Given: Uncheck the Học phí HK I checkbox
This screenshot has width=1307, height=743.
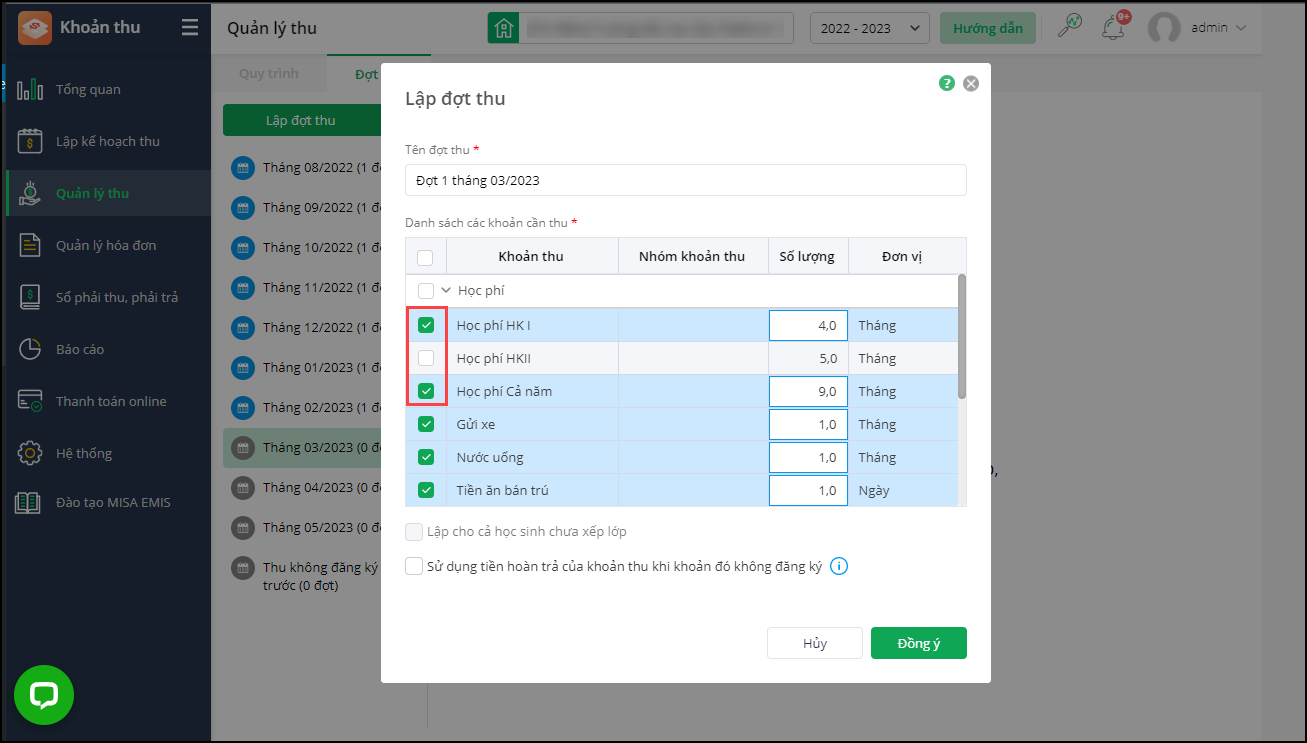Looking at the screenshot, I should click(426, 325).
